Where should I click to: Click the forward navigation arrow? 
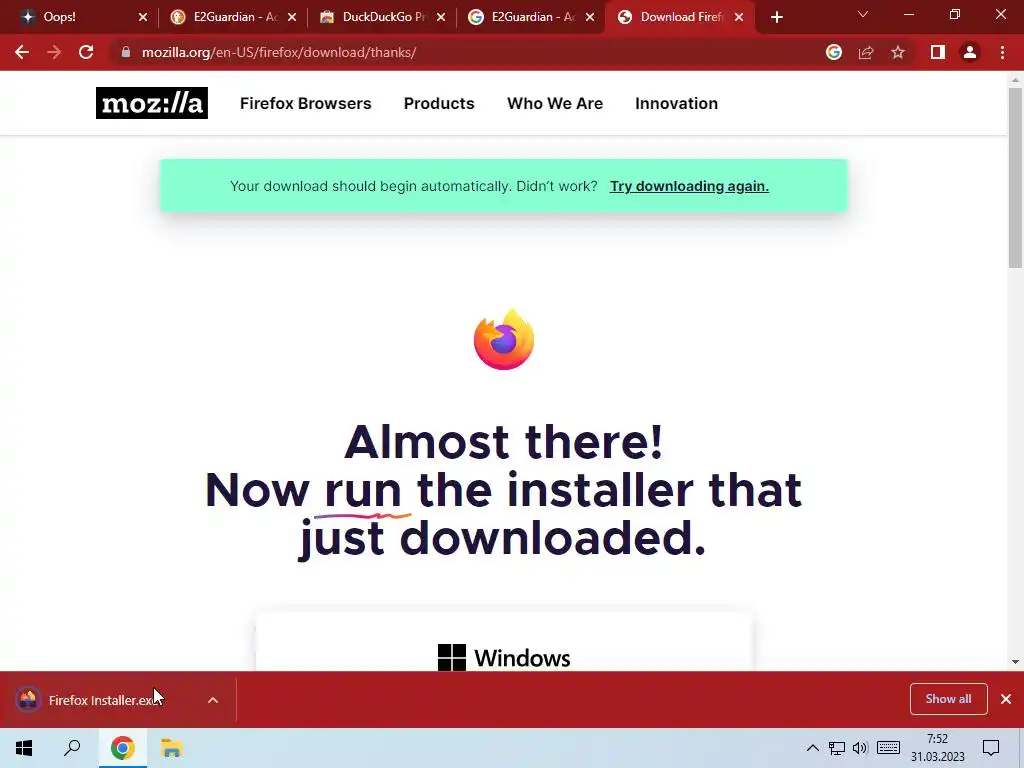[x=54, y=52]
